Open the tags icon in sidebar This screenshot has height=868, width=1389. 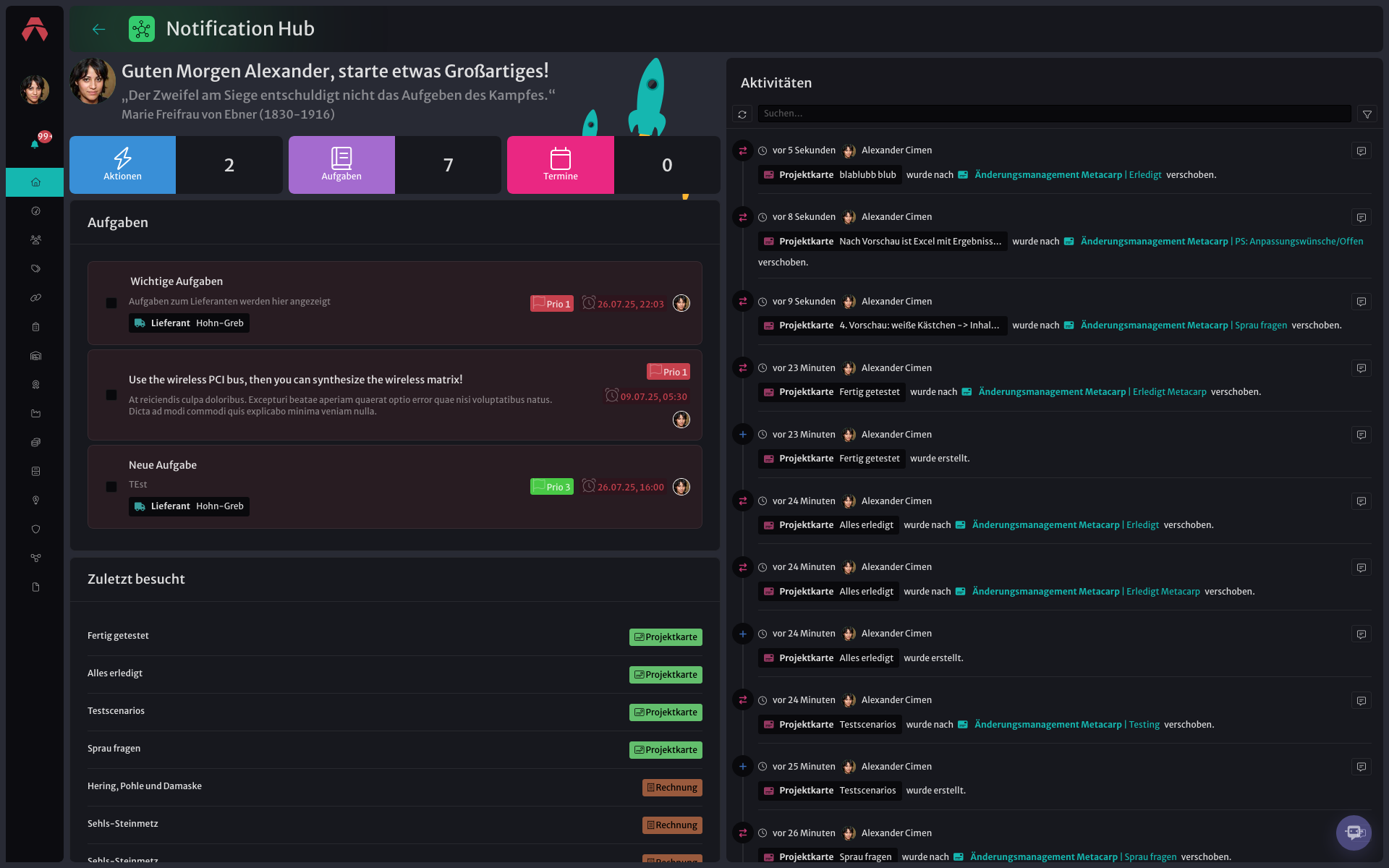coord(35,269)
